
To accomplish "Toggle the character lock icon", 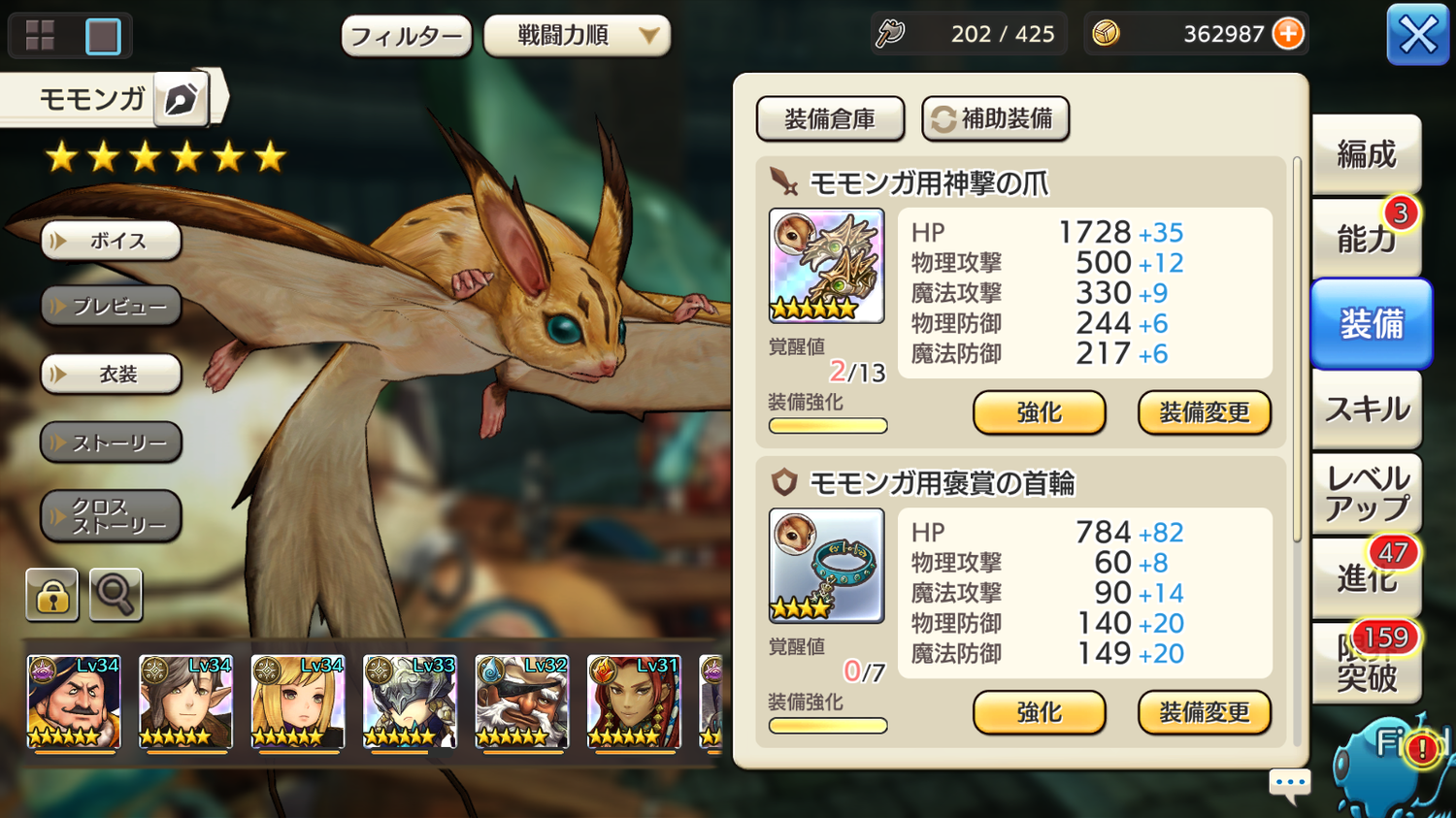I will [x=52, y=595].
